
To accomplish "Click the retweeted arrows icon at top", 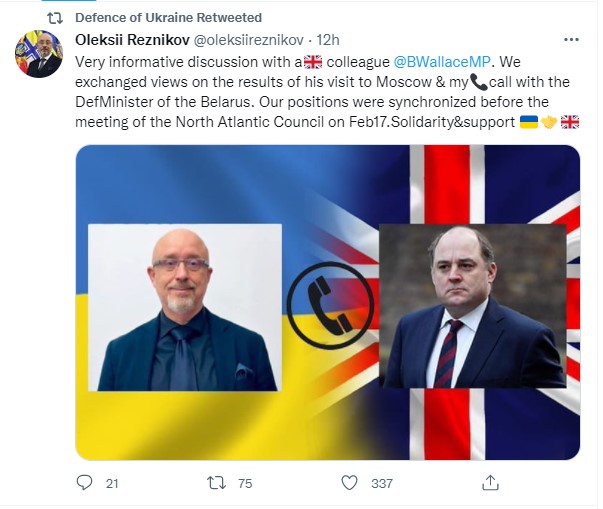I will pyautogui.click(x=55, y=18).
